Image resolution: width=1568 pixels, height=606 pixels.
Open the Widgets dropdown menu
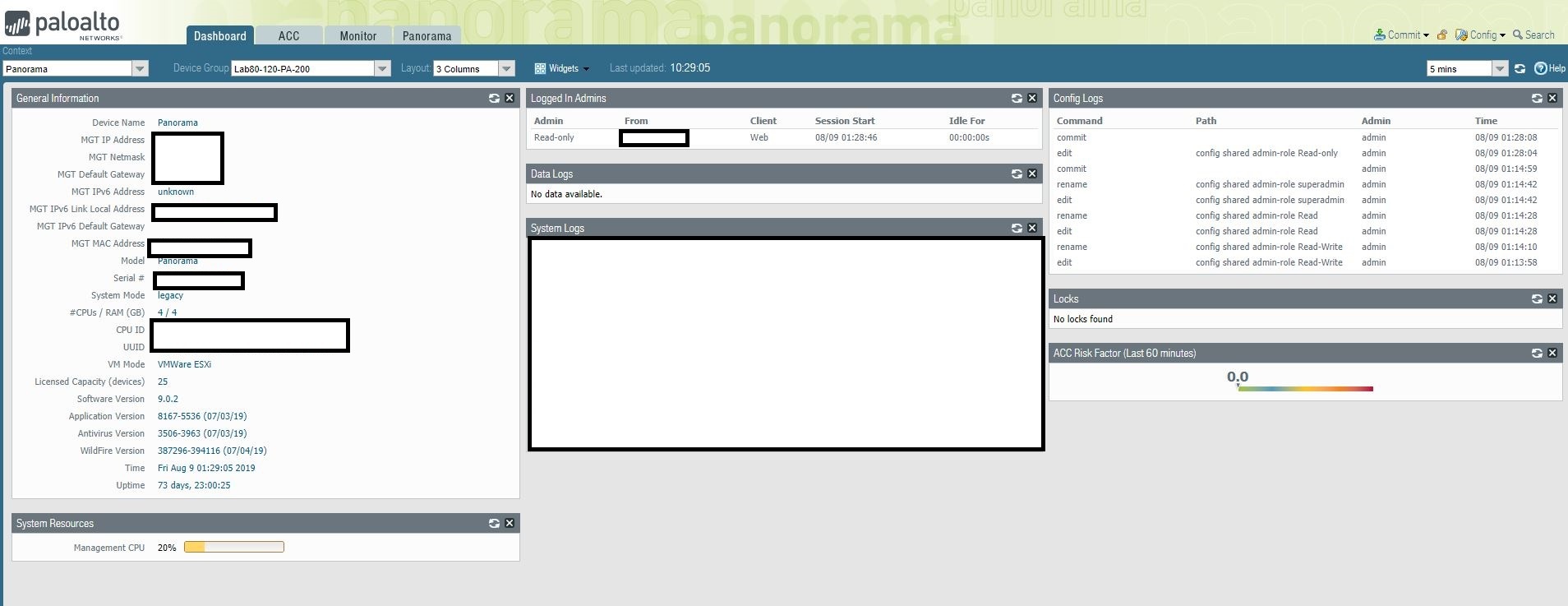point(562,68)
